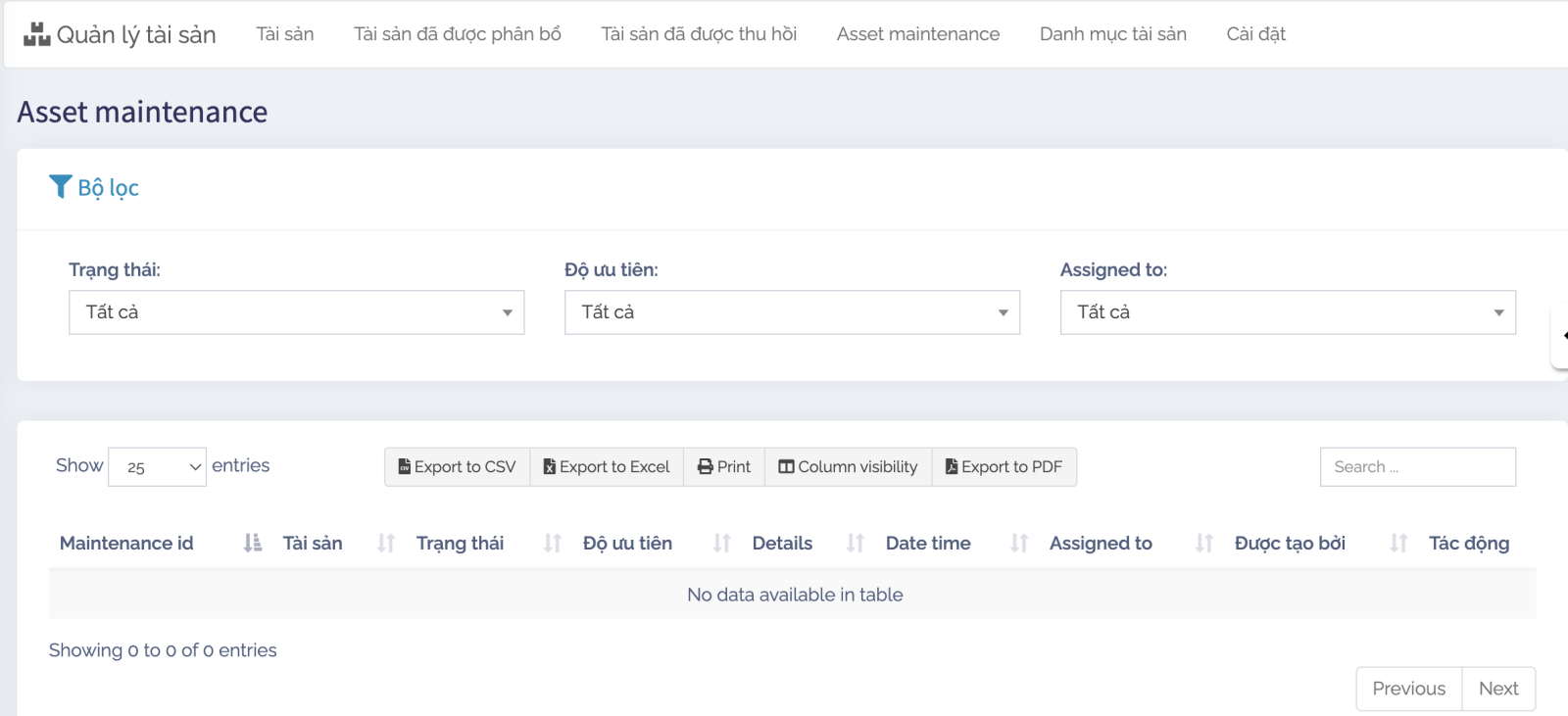Image resolution: width=1568 pixels, height=716 pixels.
Task: Open Cài đặt in the top navigation
Action: [1255, 34]
